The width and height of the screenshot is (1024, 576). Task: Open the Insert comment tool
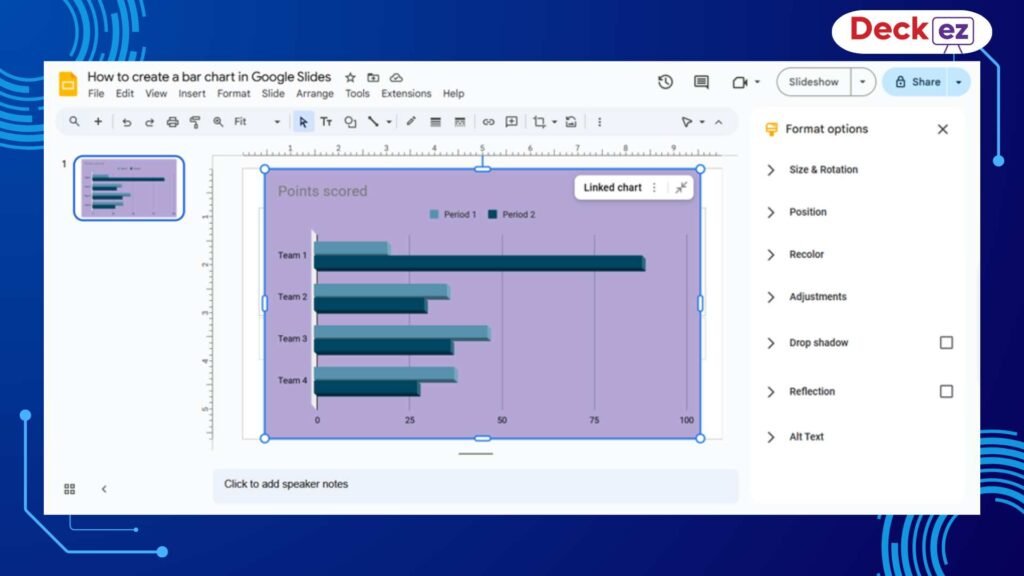pos(511,121)
